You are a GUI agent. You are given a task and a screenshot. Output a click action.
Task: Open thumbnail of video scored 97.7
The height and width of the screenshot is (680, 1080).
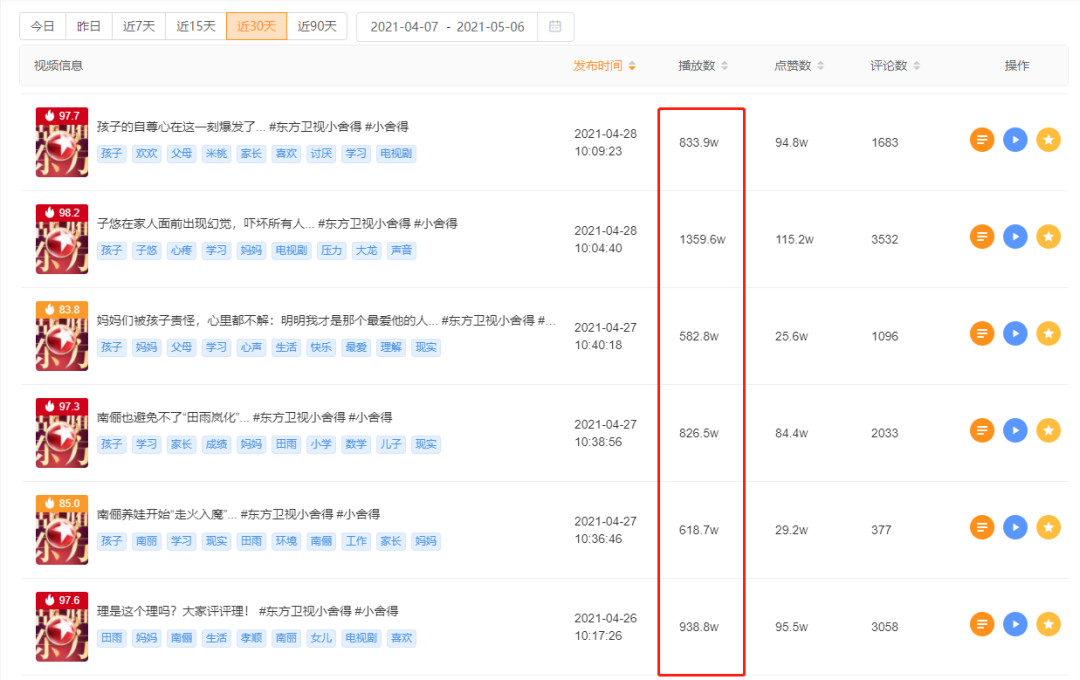point(62,142)
